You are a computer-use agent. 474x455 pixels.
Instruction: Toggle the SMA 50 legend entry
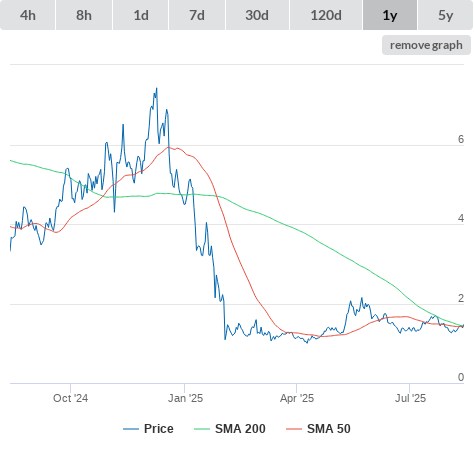pos(318,429)
